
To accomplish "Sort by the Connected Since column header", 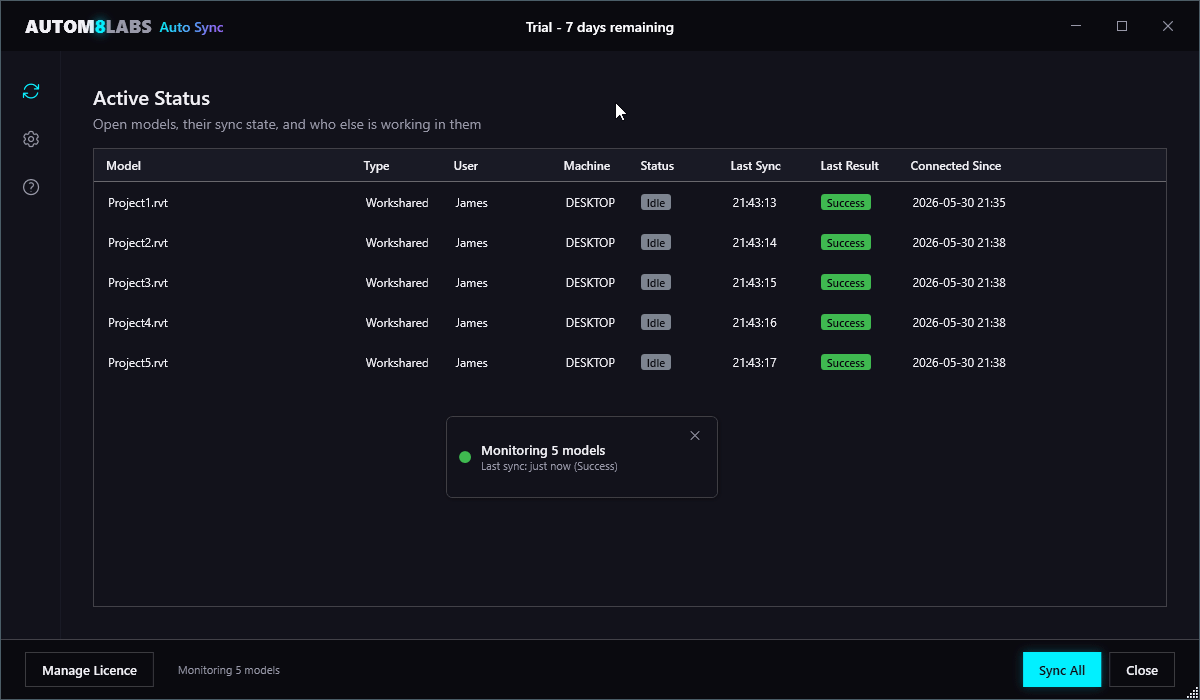I will [955, 166].
